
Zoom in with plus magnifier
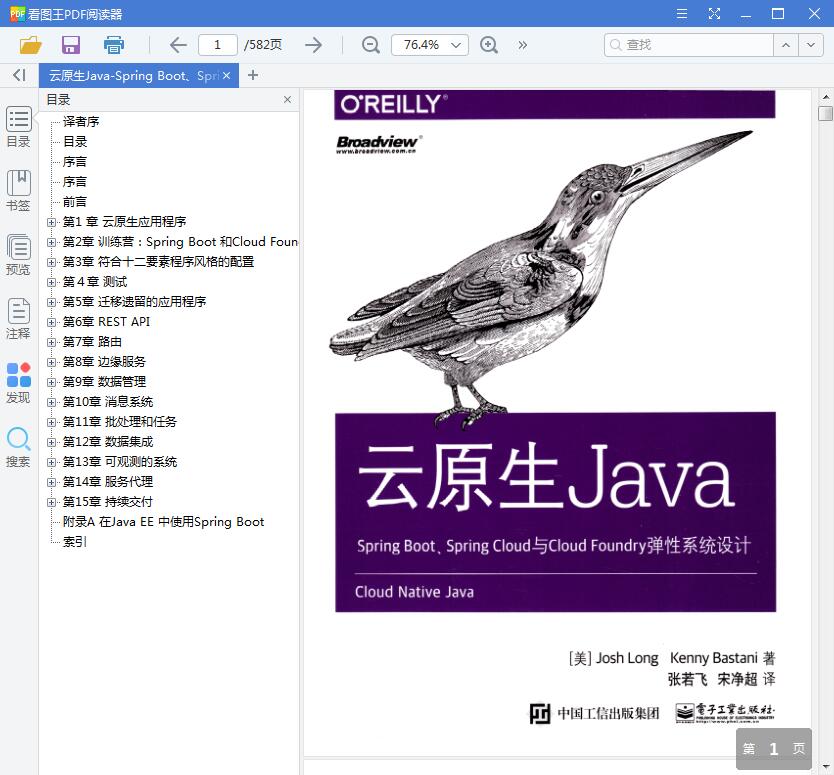(489, 45)
